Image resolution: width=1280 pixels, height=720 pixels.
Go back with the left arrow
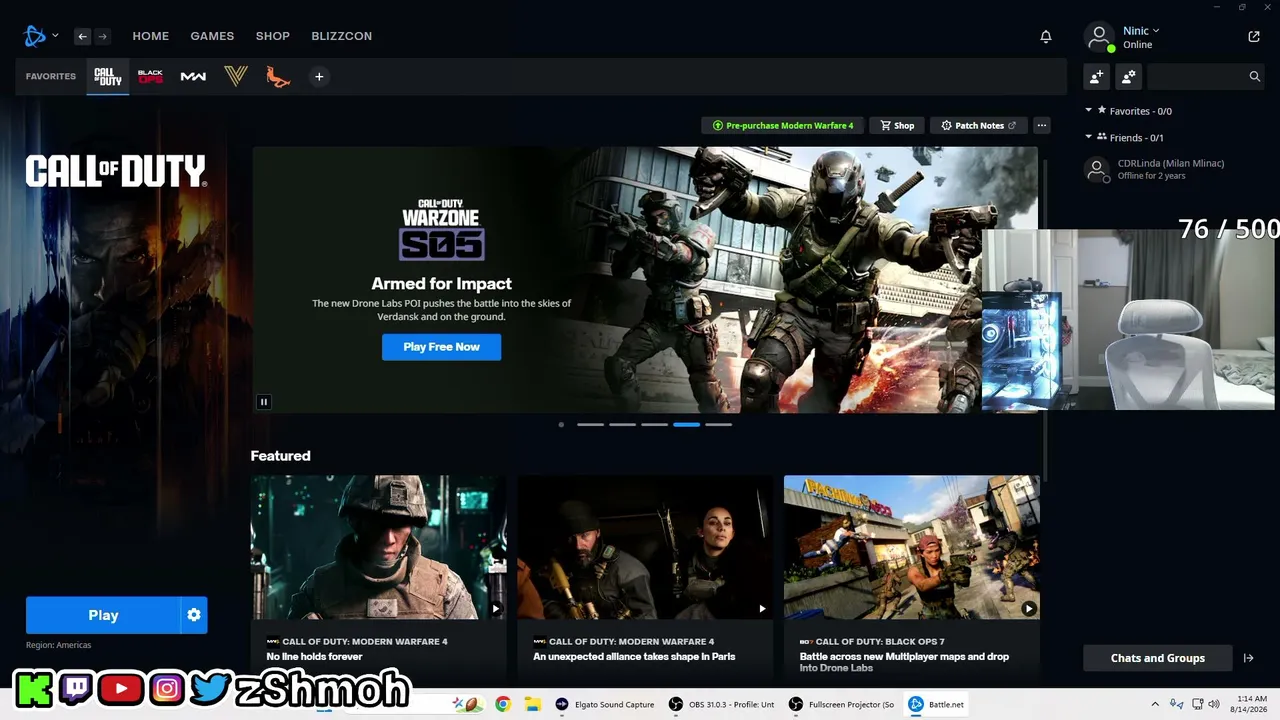83,36
